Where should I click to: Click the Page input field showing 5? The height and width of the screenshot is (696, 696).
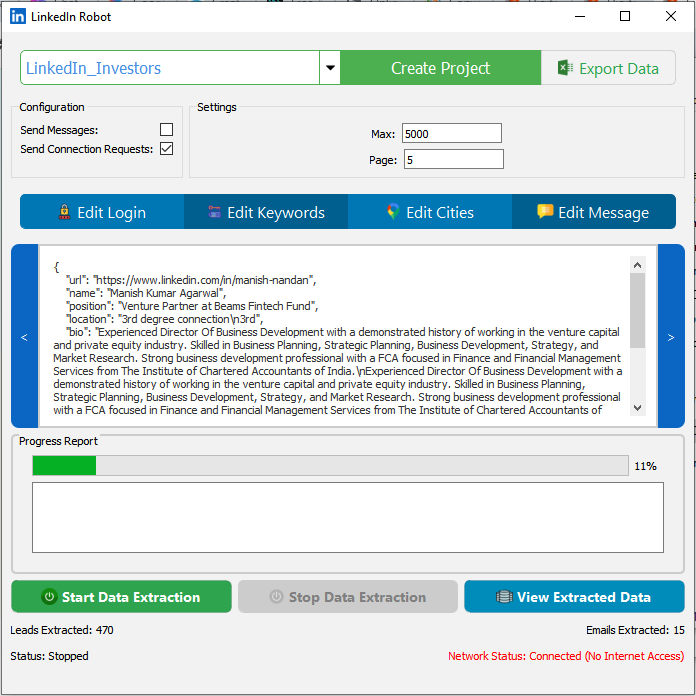tap(454, 159)
